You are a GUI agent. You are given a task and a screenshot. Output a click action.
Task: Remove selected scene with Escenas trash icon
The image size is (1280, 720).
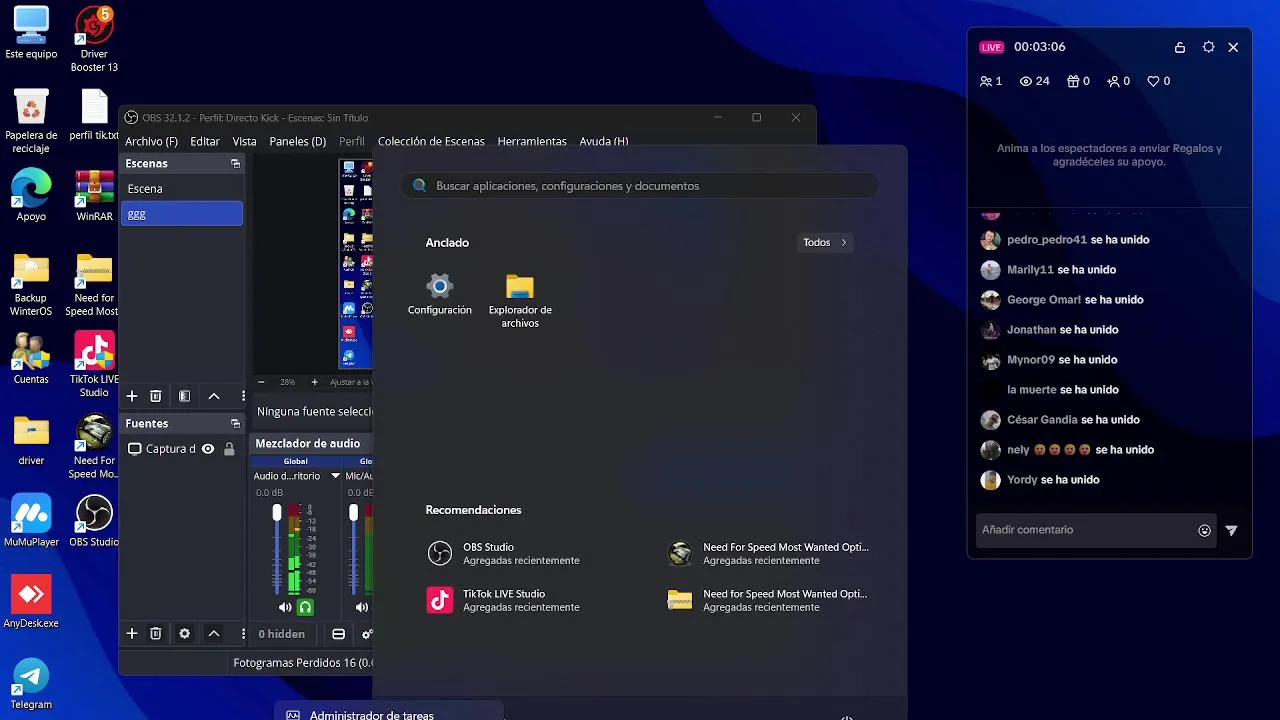tap(156, 396)
